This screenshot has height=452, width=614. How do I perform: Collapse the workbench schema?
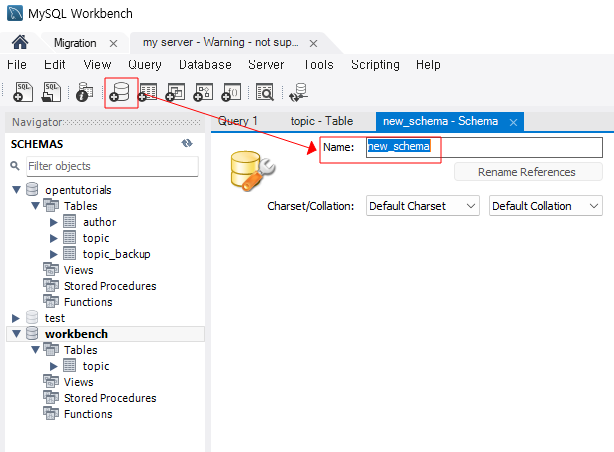coord(16,334)
